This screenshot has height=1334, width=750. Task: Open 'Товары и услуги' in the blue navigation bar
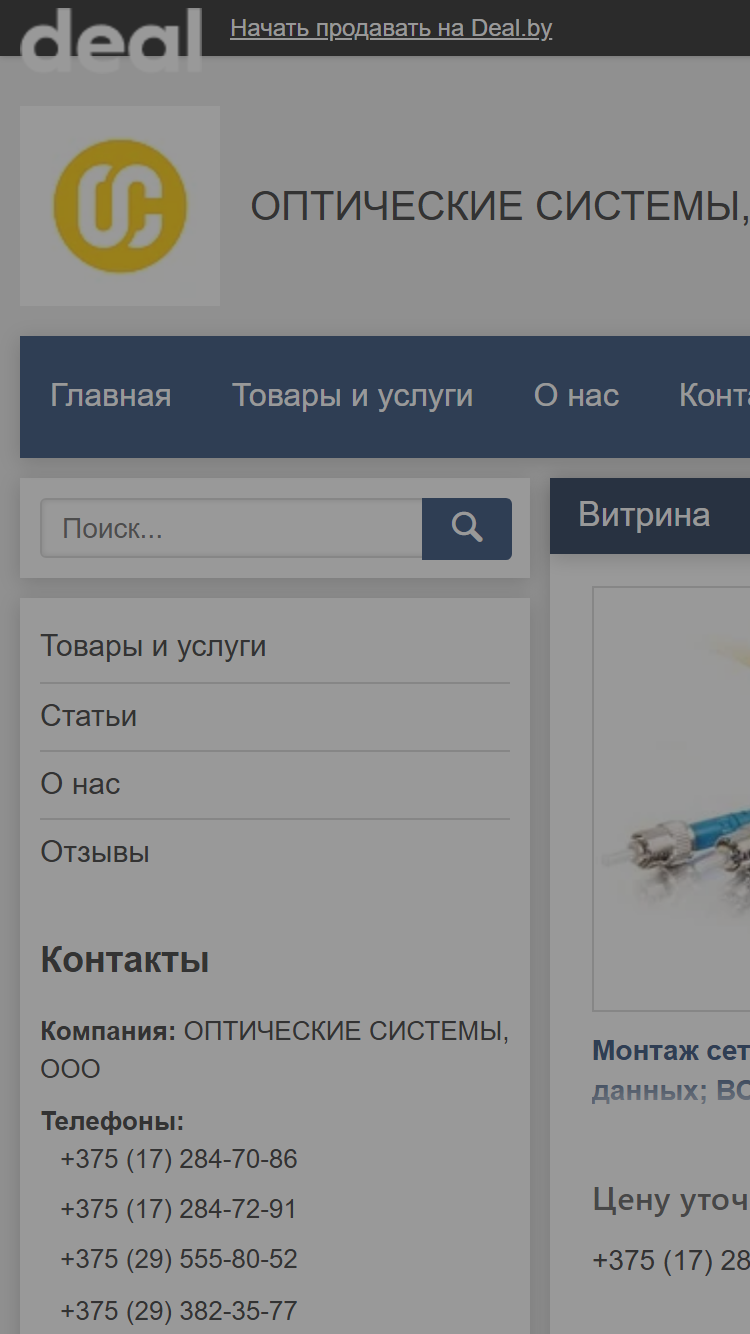[353, 396]
